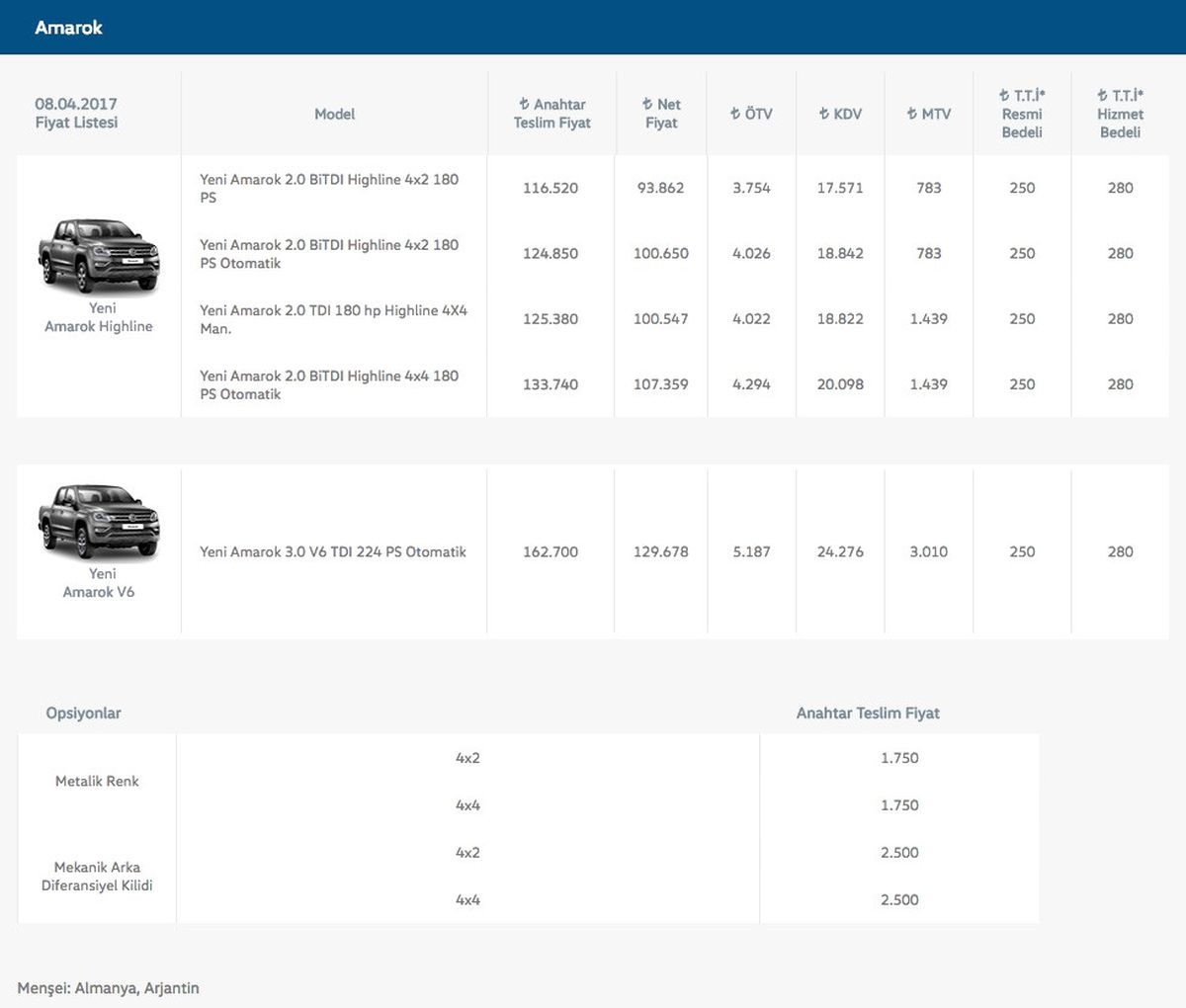Image resolution: width=1186 pixels, height=1008 pixels.
Task: Click the Model column header
Action: (x=334, y=114)
